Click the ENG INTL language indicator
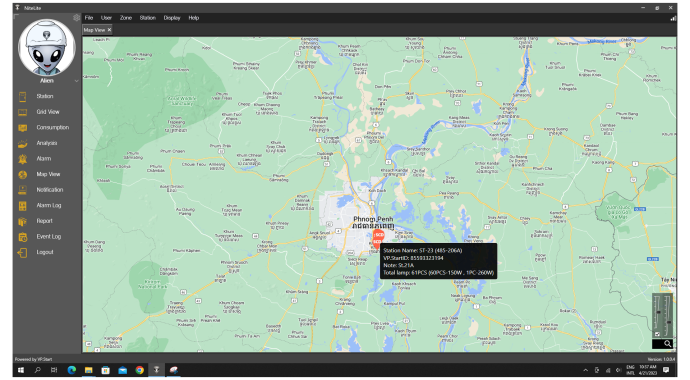The width and height of the screenshot is (690, 380). (631, 370)
